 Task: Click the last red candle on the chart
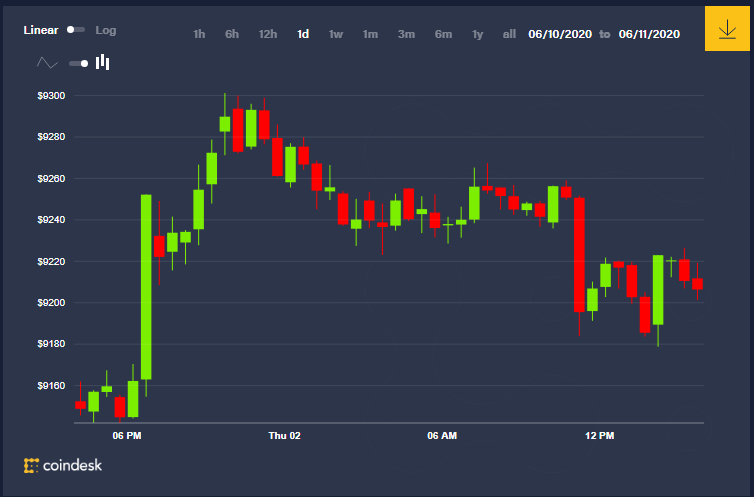click(698, 284)
